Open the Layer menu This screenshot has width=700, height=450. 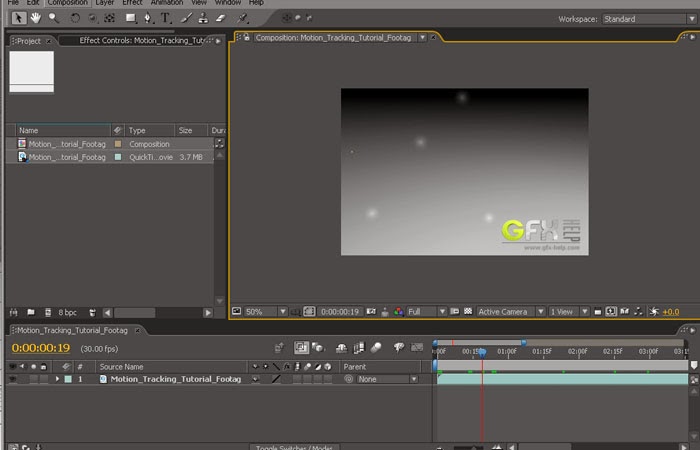[104, 3]
